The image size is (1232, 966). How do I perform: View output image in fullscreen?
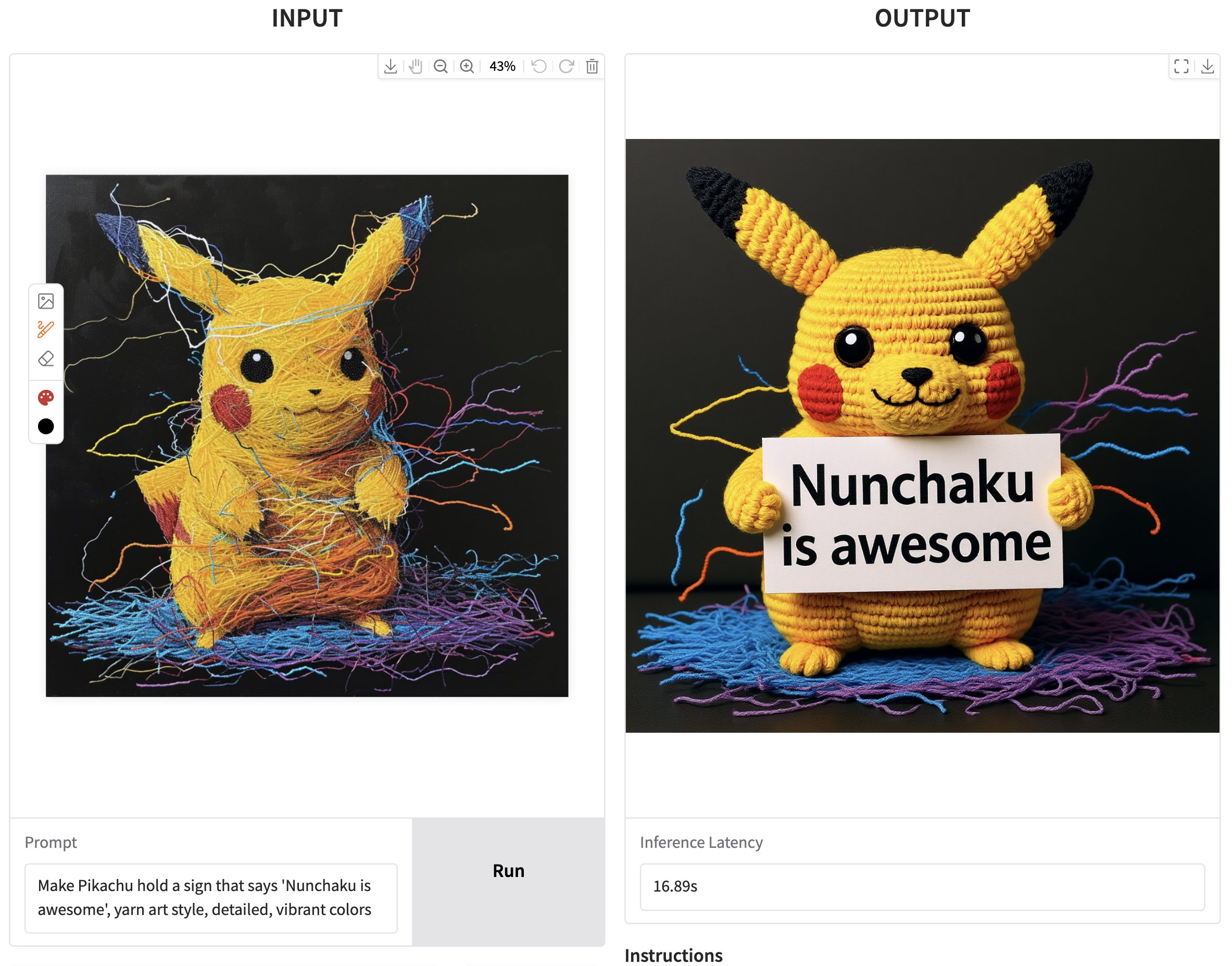[x=1181, y=67]
